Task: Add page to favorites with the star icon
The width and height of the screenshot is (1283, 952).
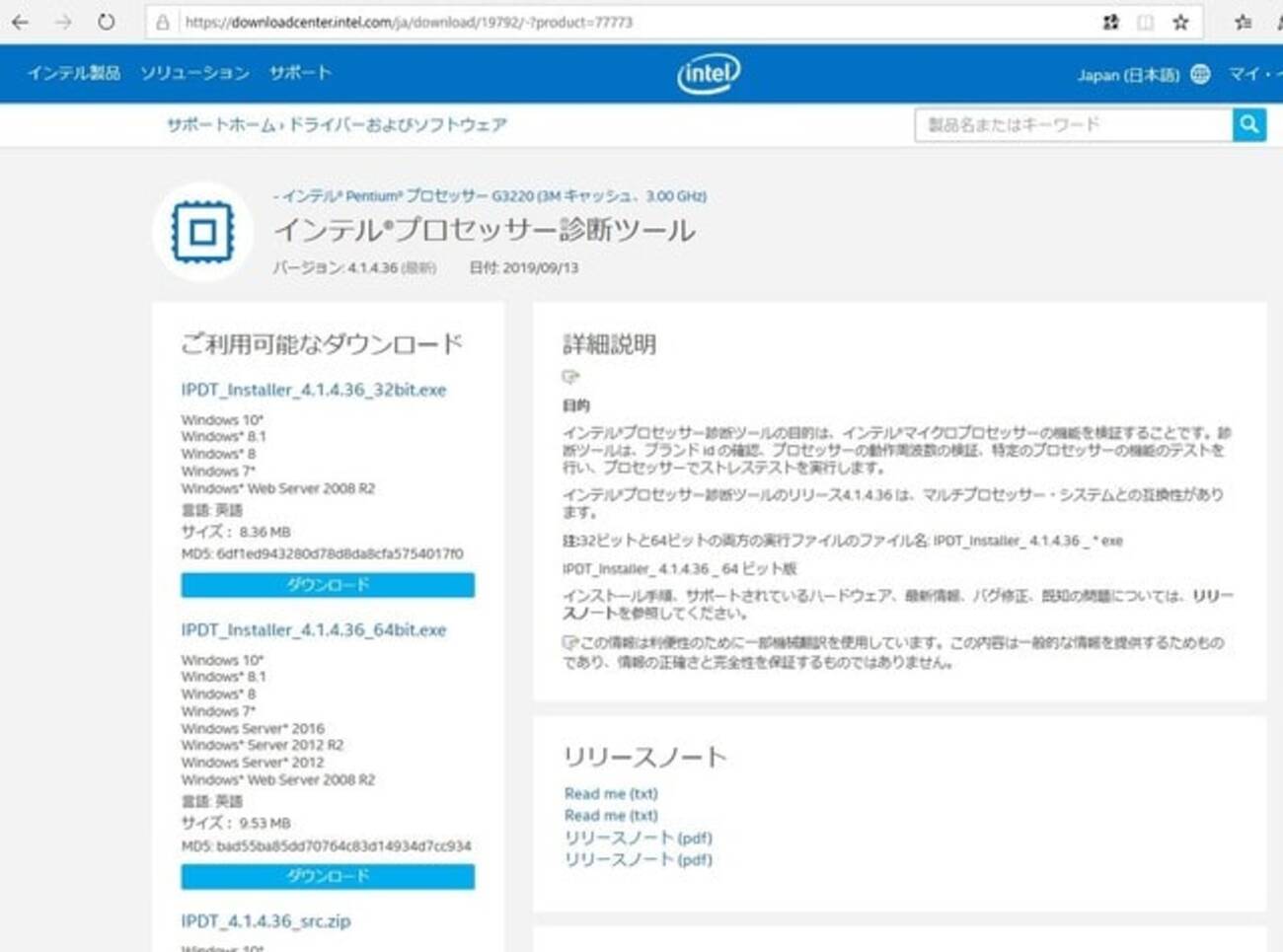Action: pos(1180,22)
